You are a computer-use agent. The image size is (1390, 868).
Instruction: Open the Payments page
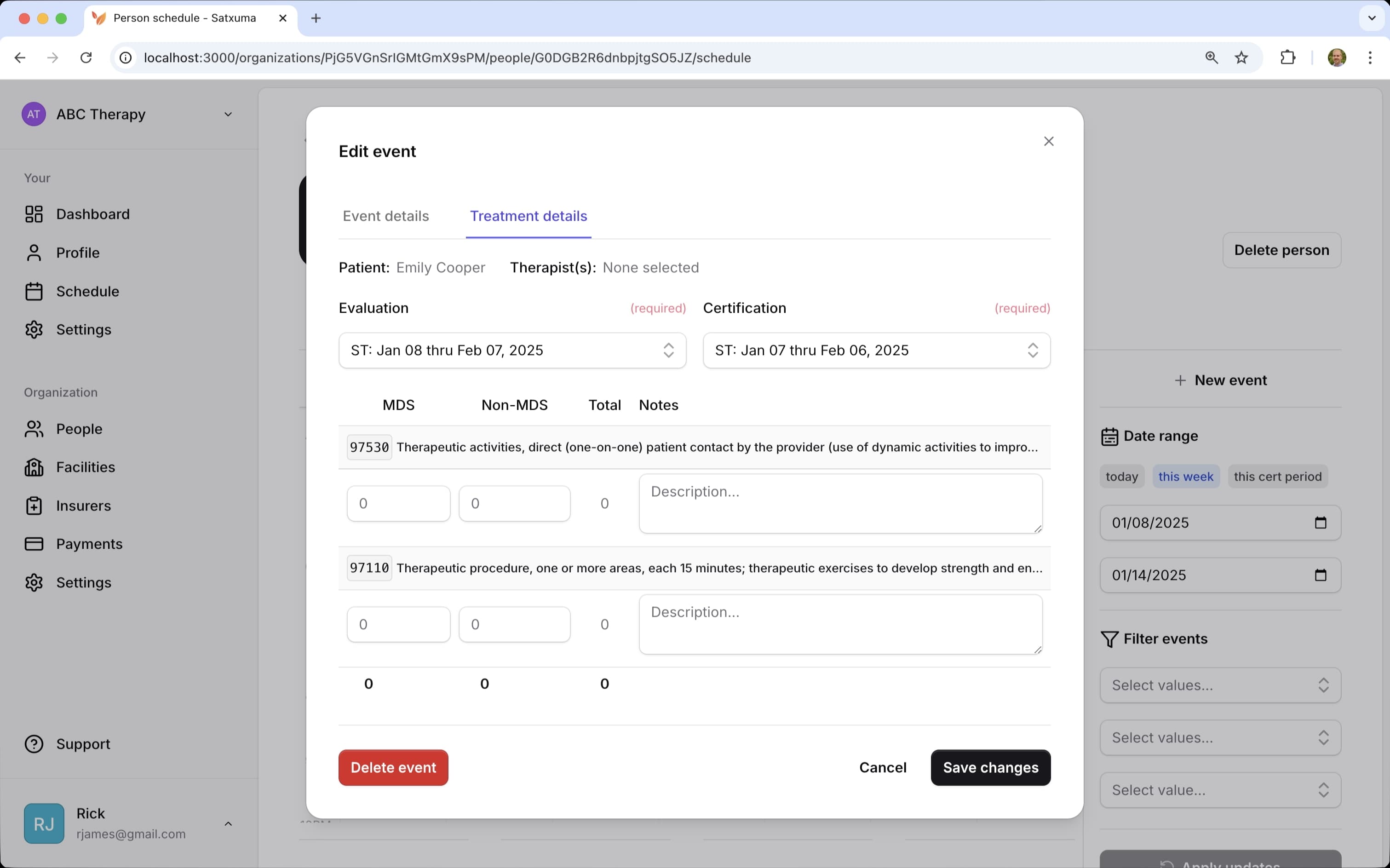pyautogui.click(x=74, y=544)
